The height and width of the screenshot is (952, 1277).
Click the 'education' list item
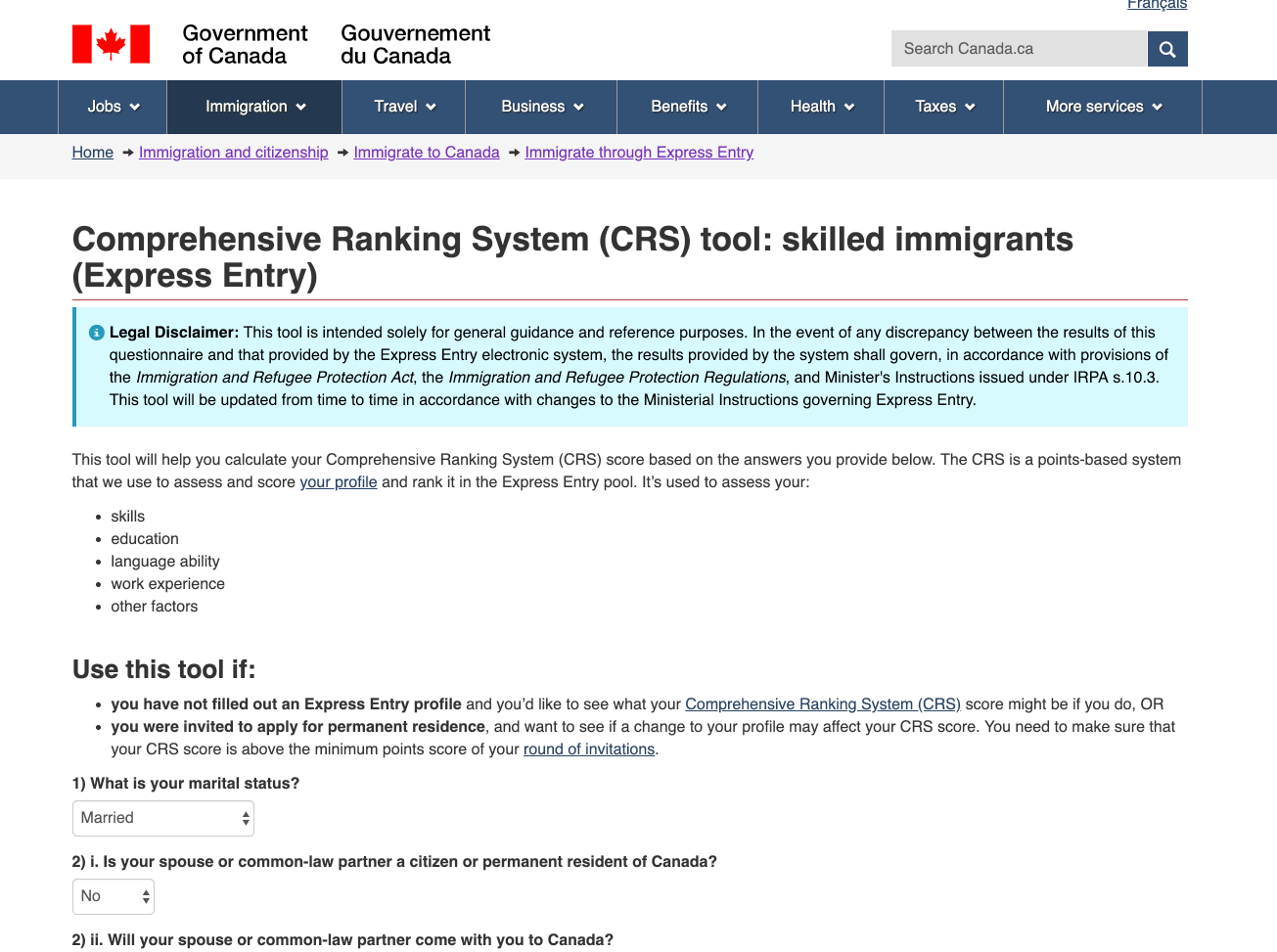click(145, 539)
